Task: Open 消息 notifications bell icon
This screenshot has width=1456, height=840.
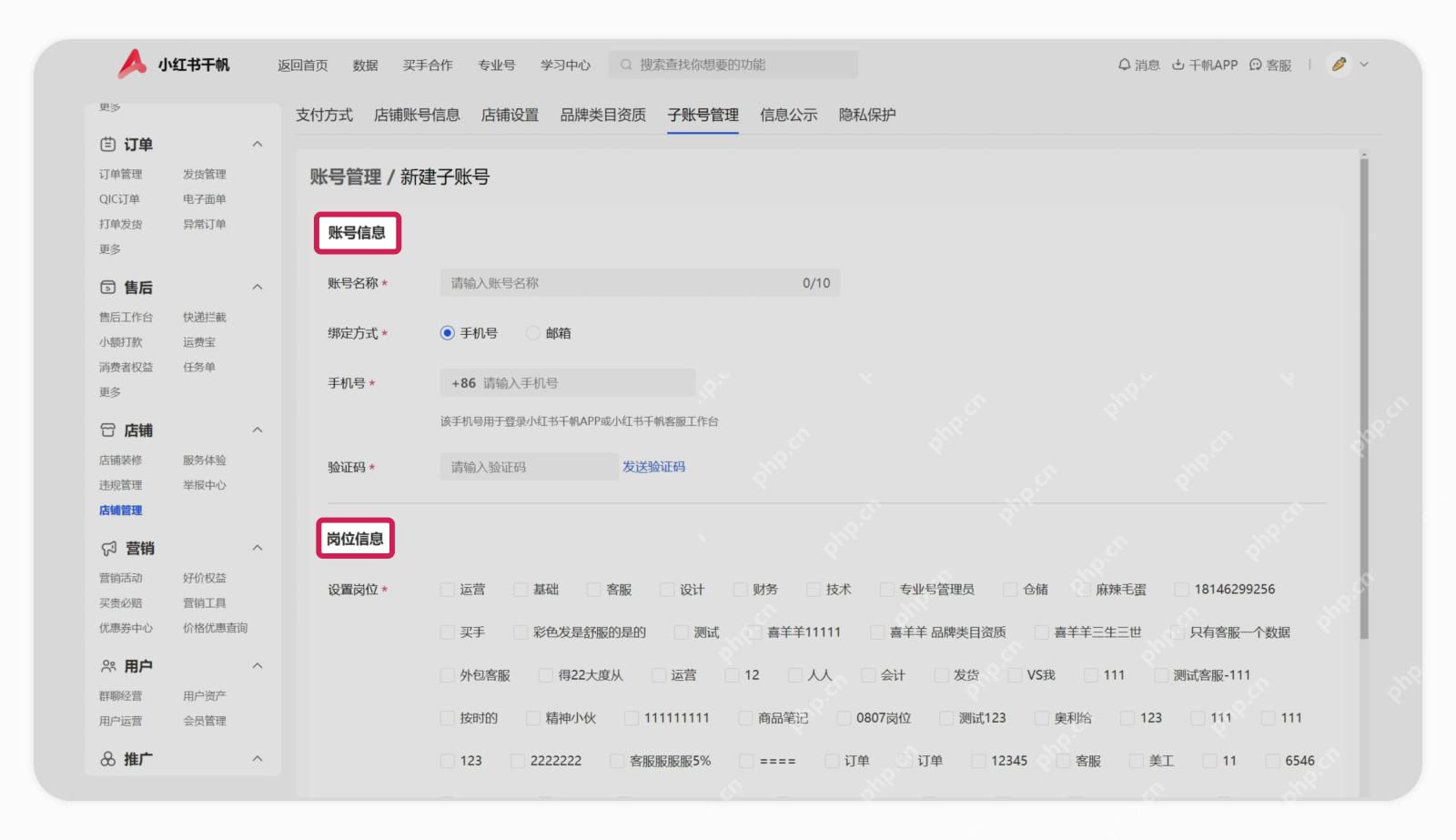Action: pos(1124,65)
